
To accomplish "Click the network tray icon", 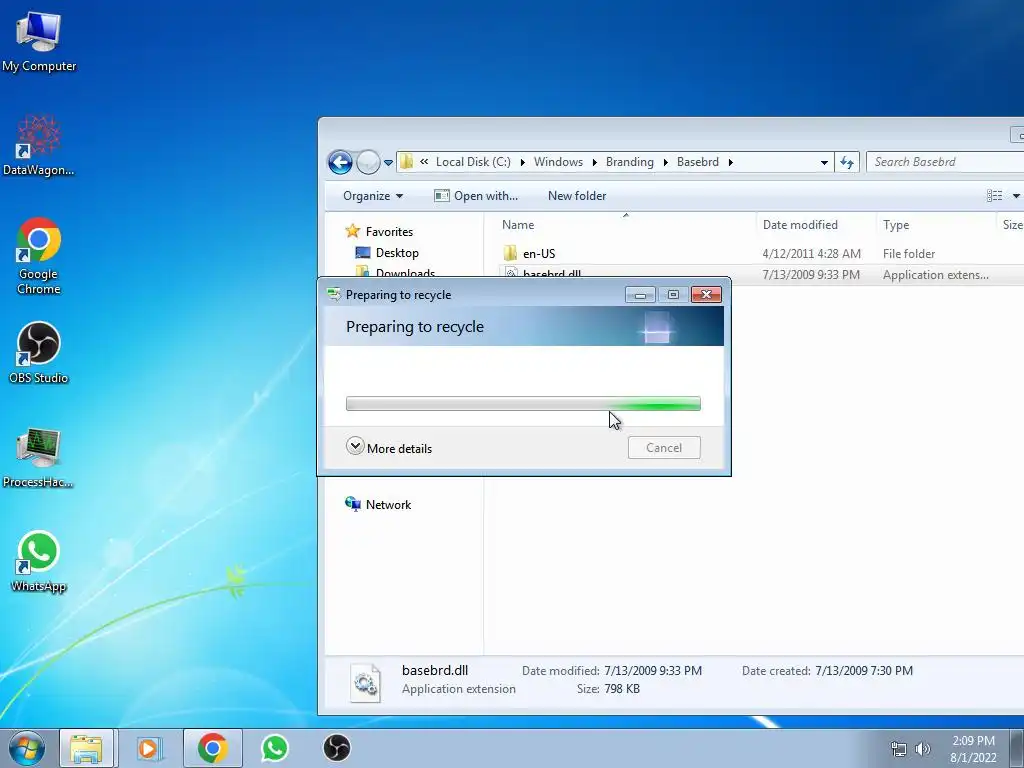I will tap(899, 749).
